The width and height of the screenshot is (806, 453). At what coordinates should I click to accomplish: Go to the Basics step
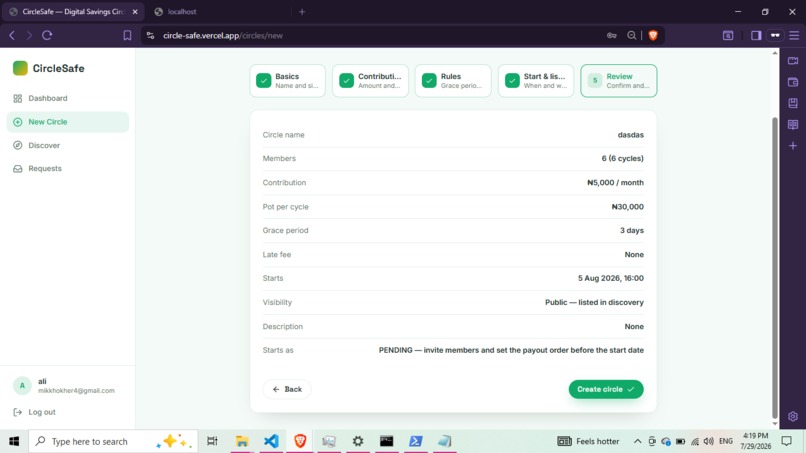coord(287,81)
